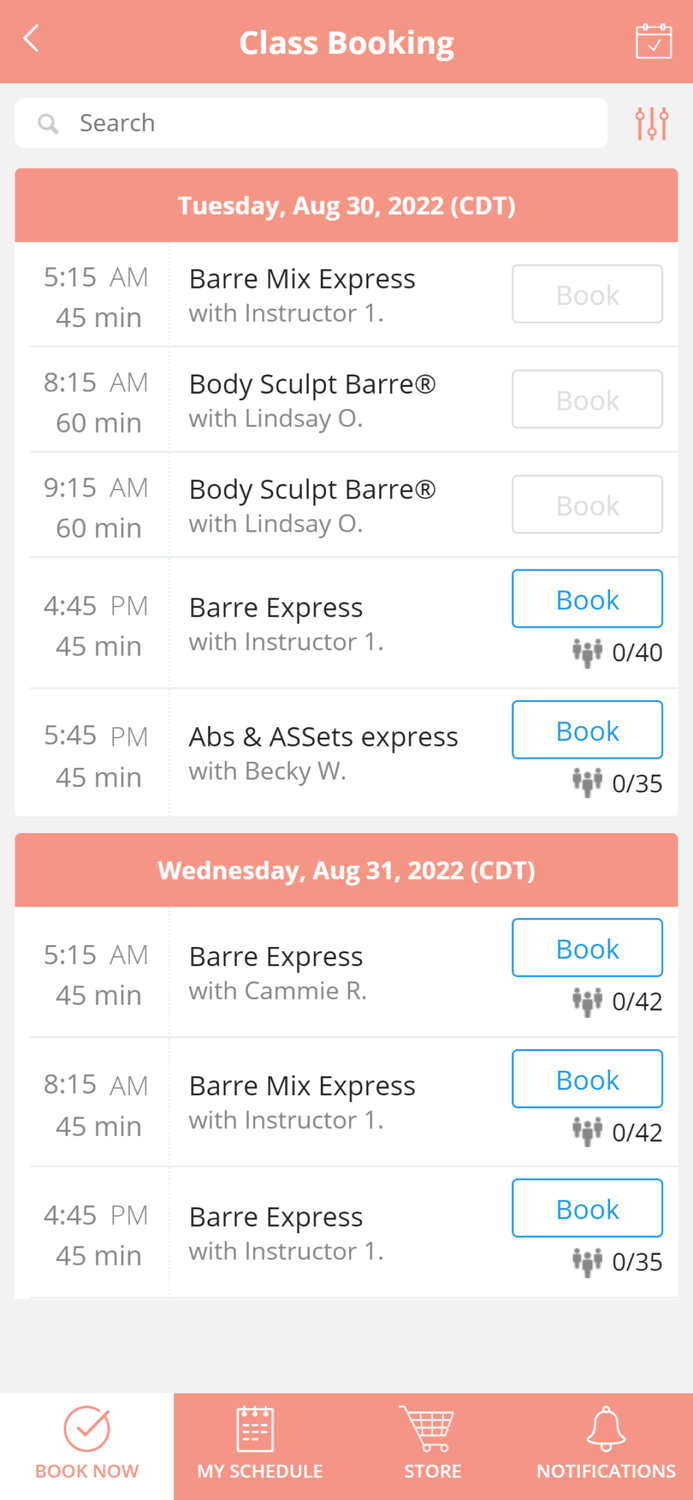This screenshot has width=693, height=1500.
Task: Select the Wednesday, Aug 31 date header
Action: click(346, 870)
